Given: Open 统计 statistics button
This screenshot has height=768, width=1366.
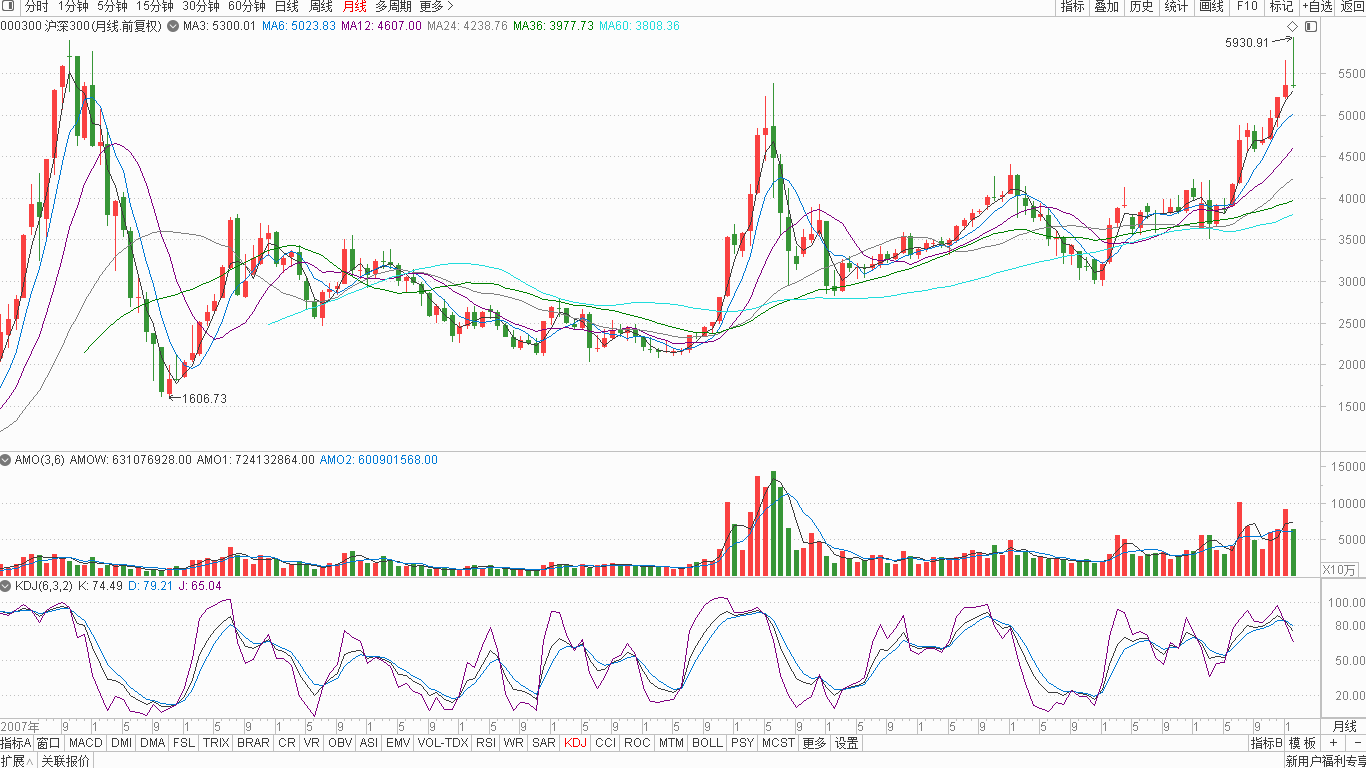Looking at the screenshot, I should pos(1176,6).
